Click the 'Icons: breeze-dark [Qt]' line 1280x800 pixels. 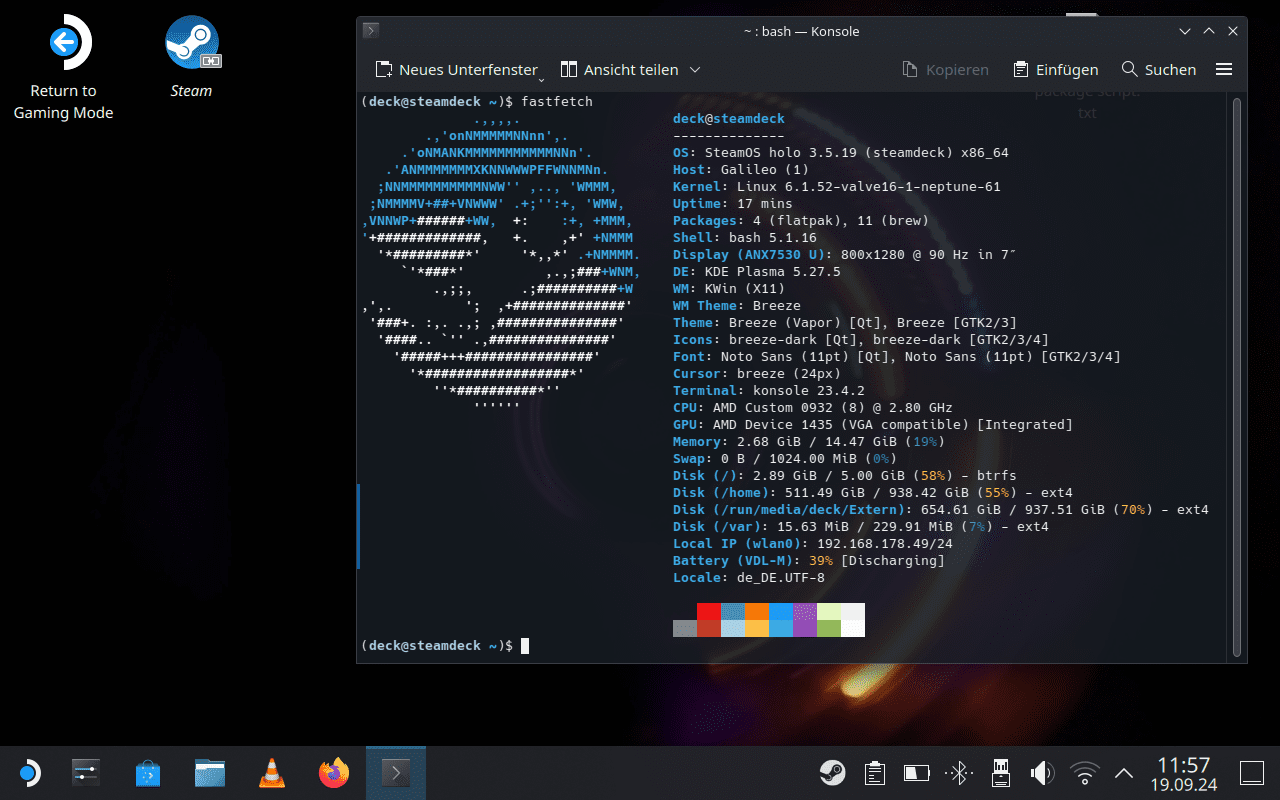tap(861, 340)
